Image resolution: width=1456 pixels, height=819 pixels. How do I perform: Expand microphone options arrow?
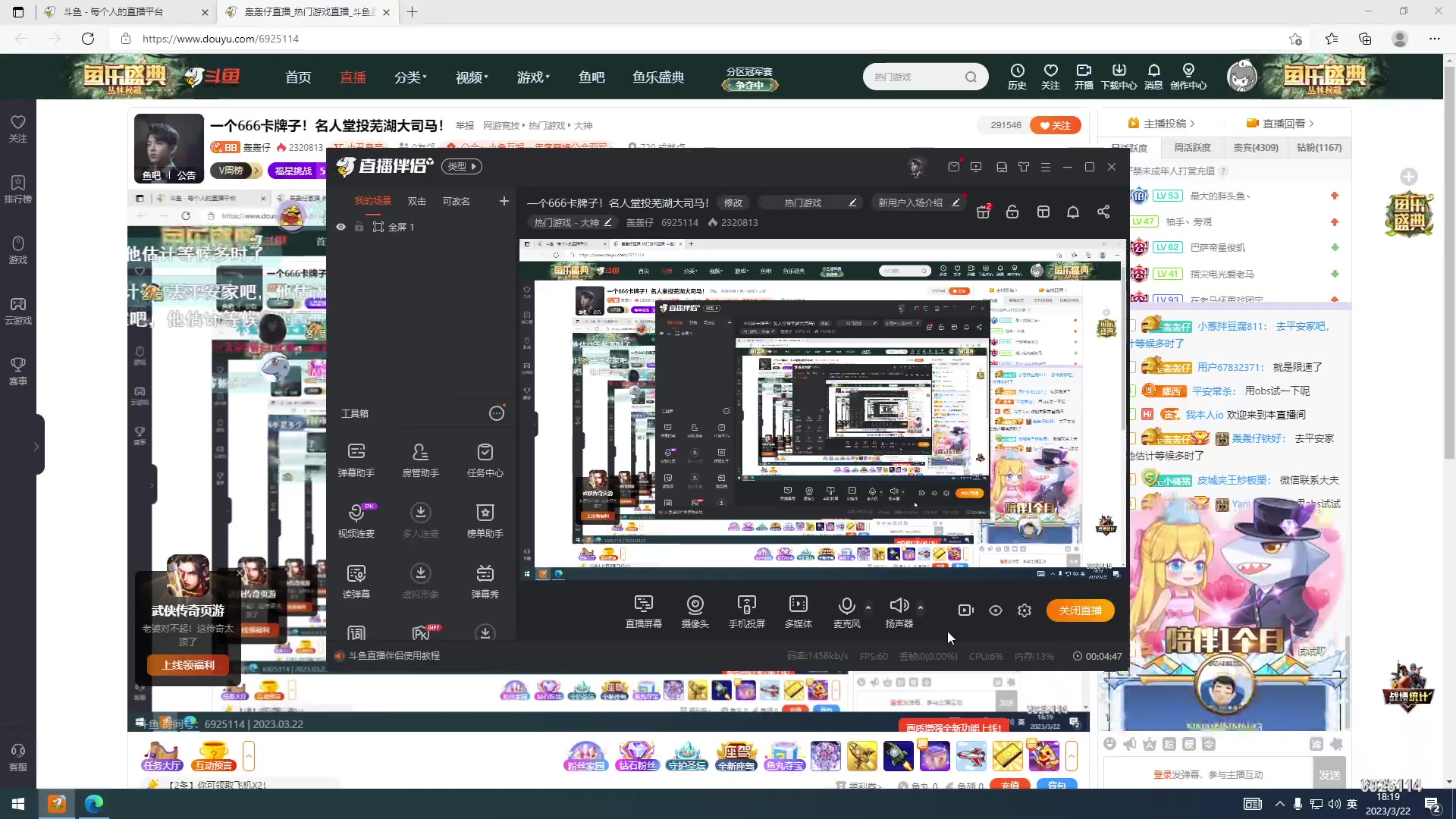point(868,607)
